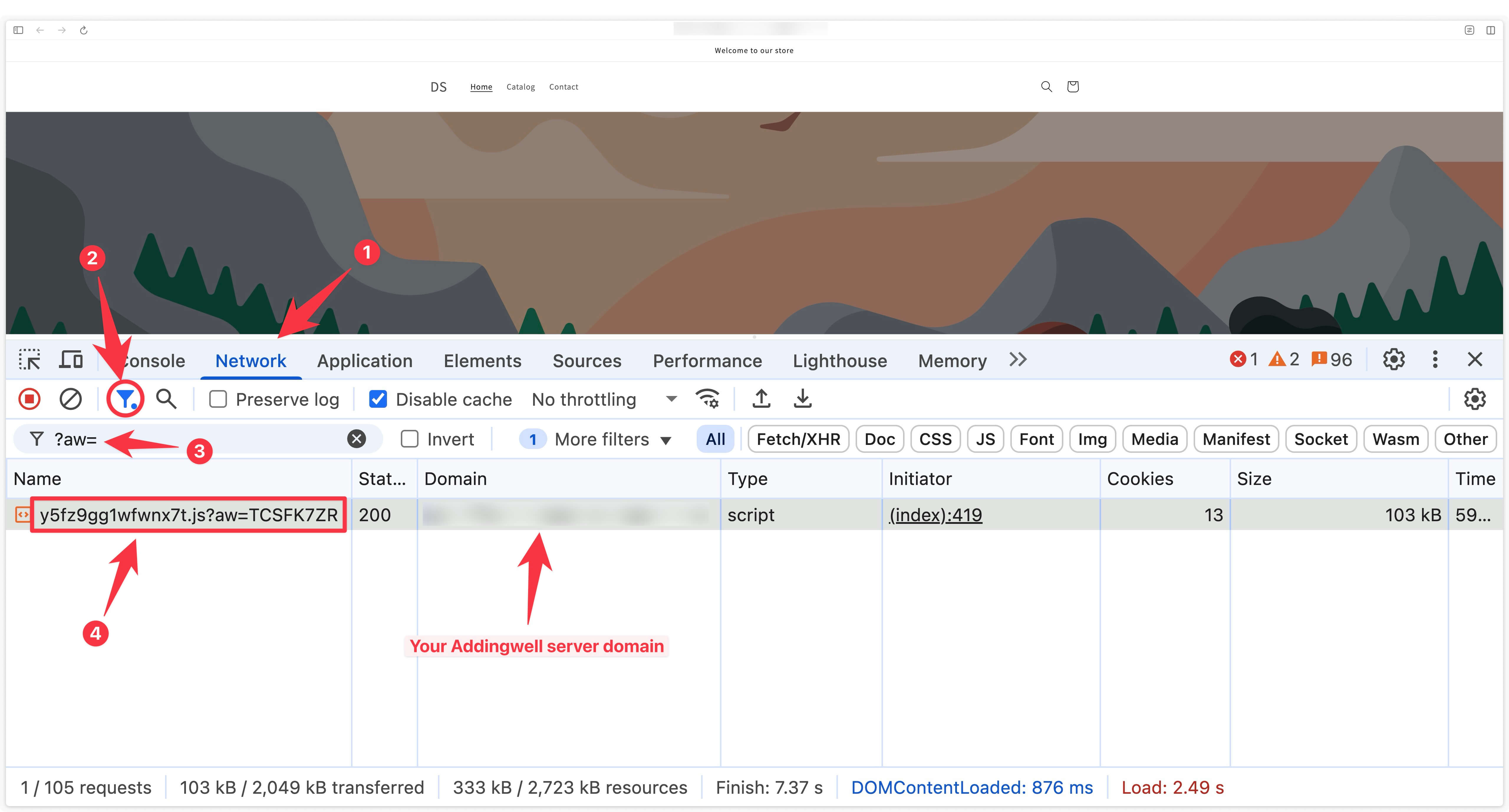
Task: Click the inspect element picker icon
Action: click(29, 359)
